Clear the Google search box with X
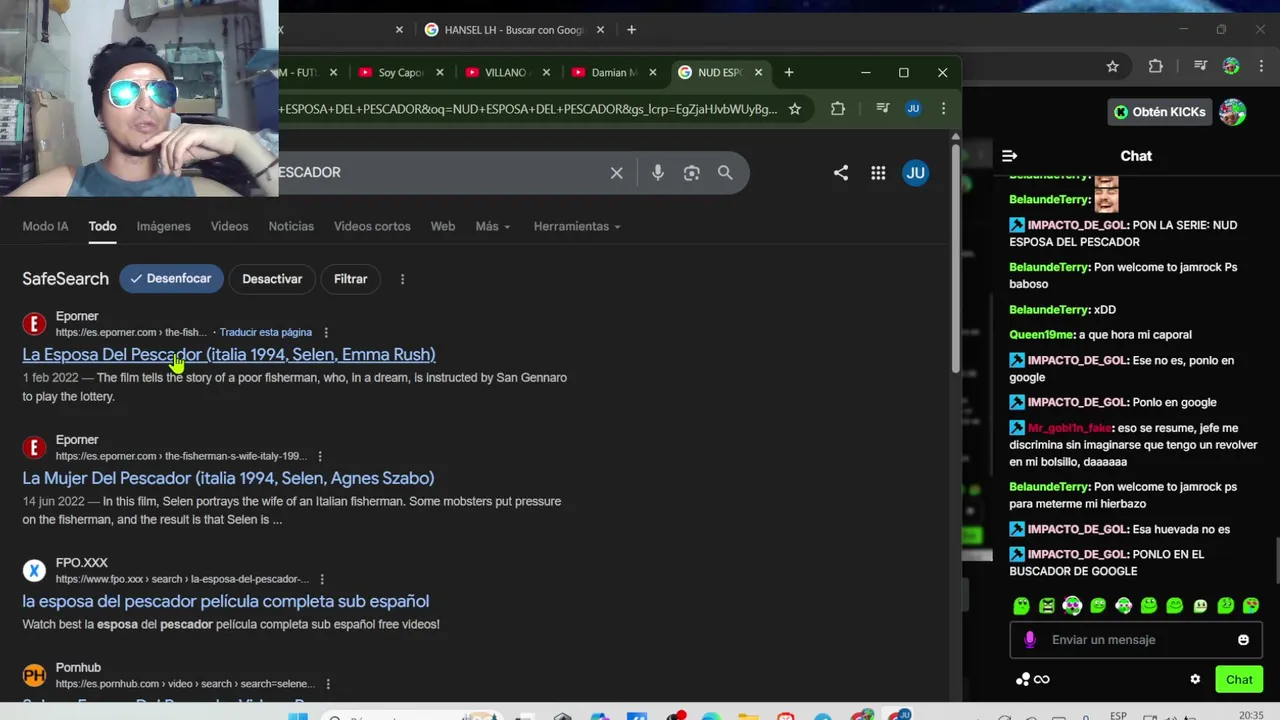Screen dimensions: 1280x720 [617, 173]
